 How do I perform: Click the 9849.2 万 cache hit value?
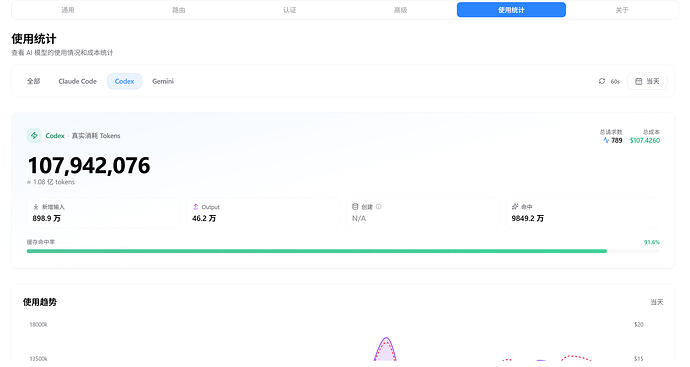point(527,218)
